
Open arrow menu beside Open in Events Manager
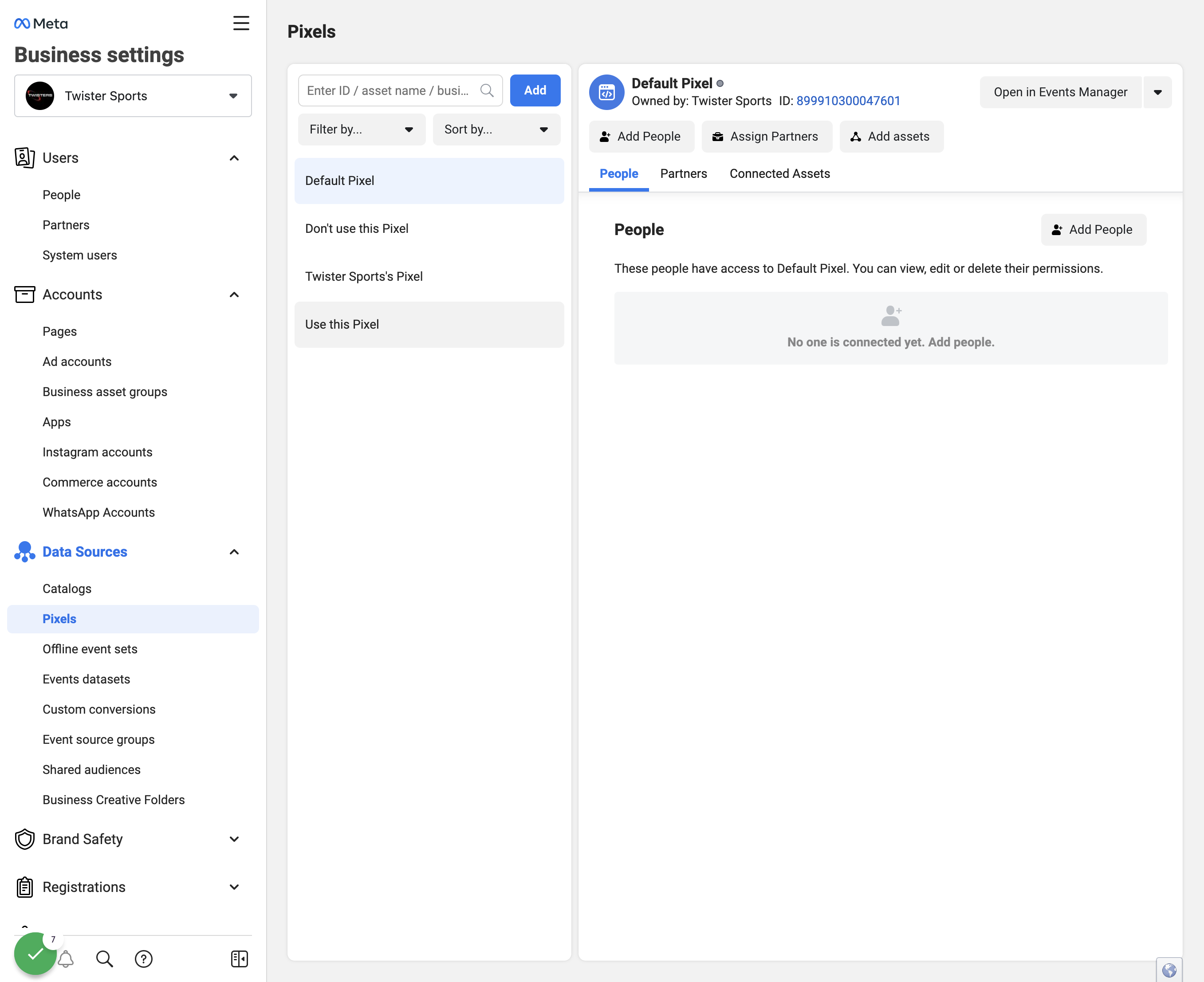click(x=1157, y=92)
